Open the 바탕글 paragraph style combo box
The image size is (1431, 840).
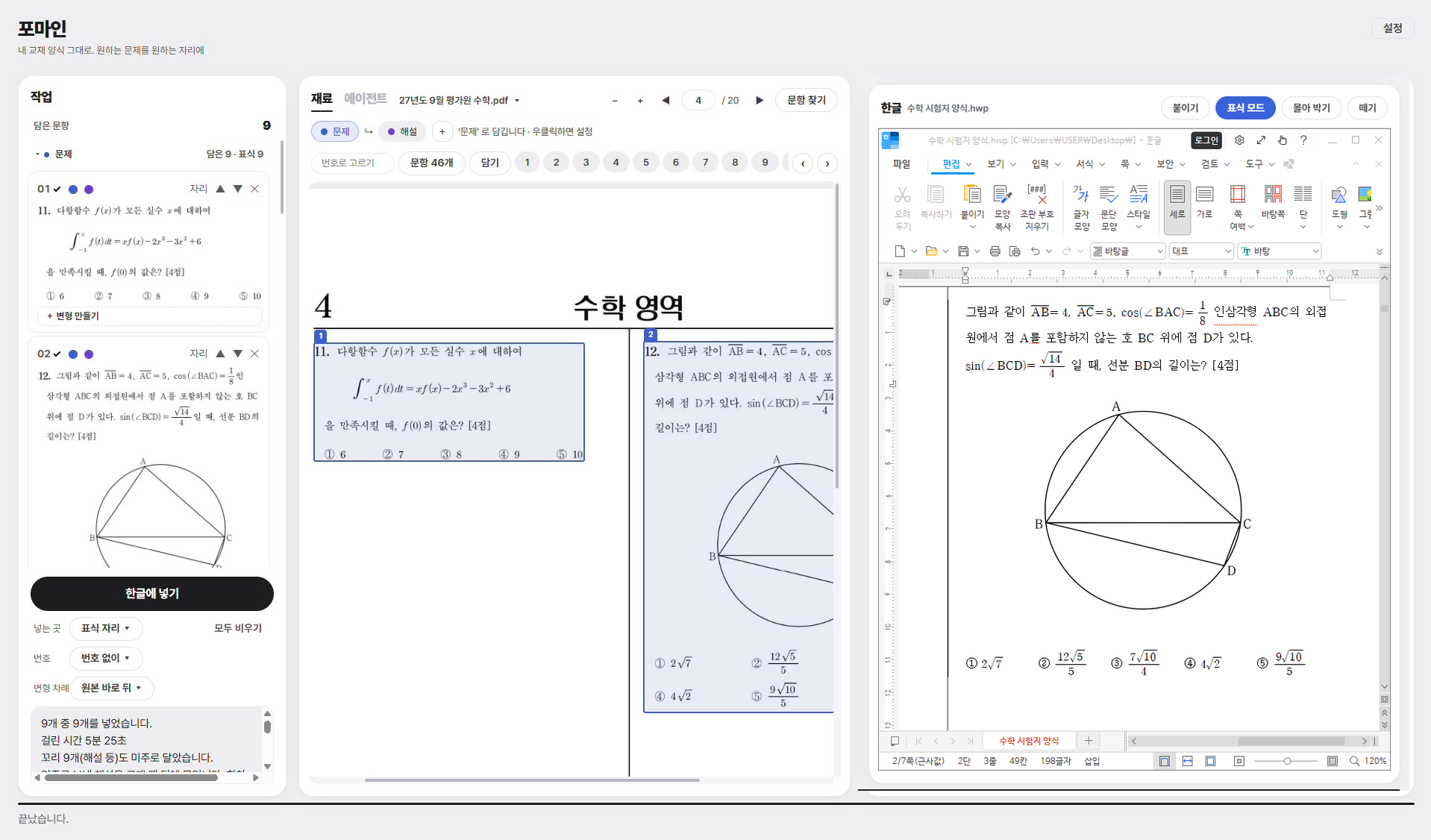1127,251
